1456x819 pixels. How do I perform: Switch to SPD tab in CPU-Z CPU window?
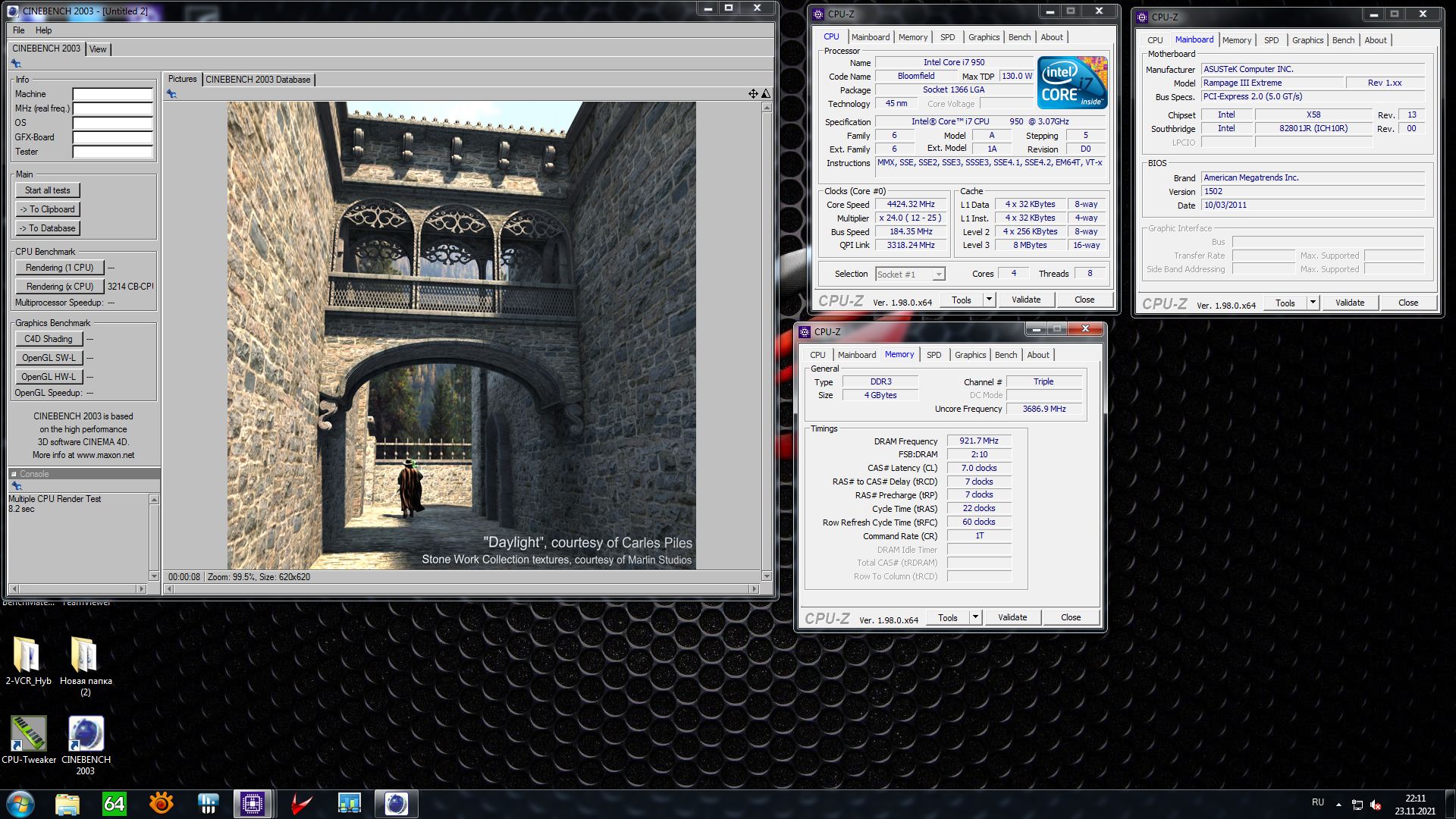948,37
